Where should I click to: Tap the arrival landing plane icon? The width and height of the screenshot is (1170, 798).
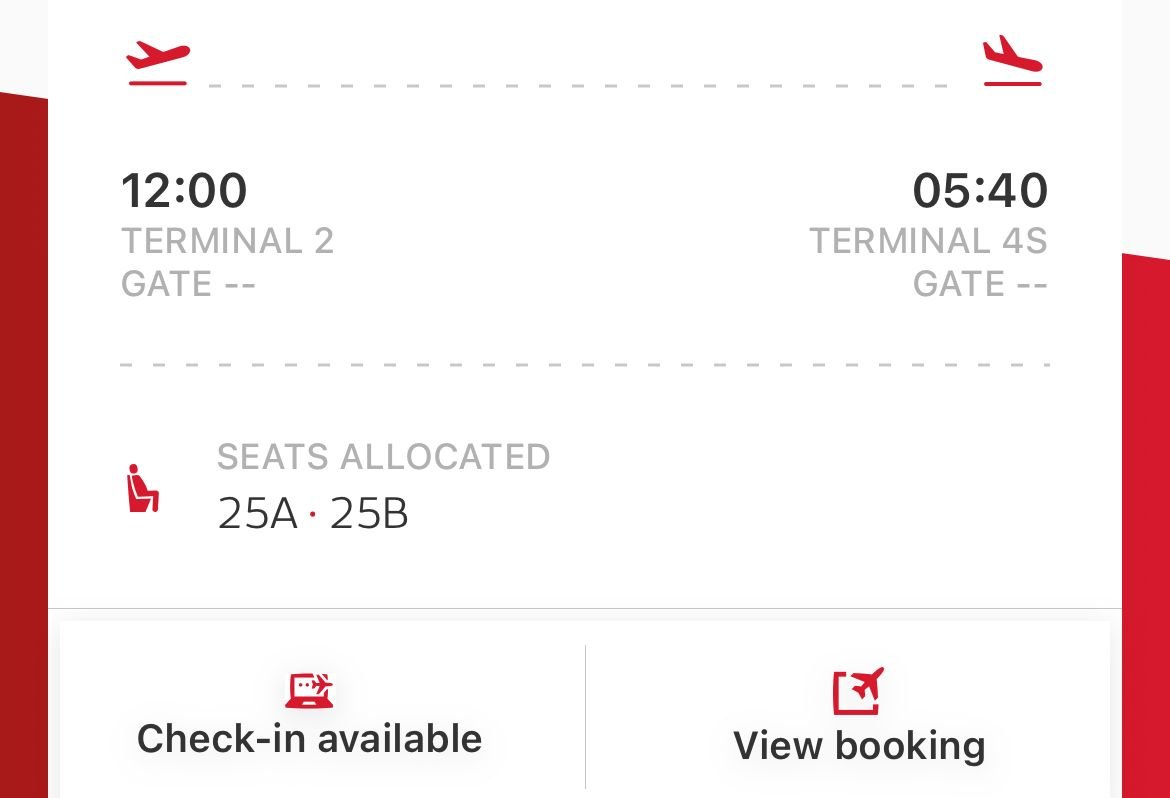(x=1012, y=61)
